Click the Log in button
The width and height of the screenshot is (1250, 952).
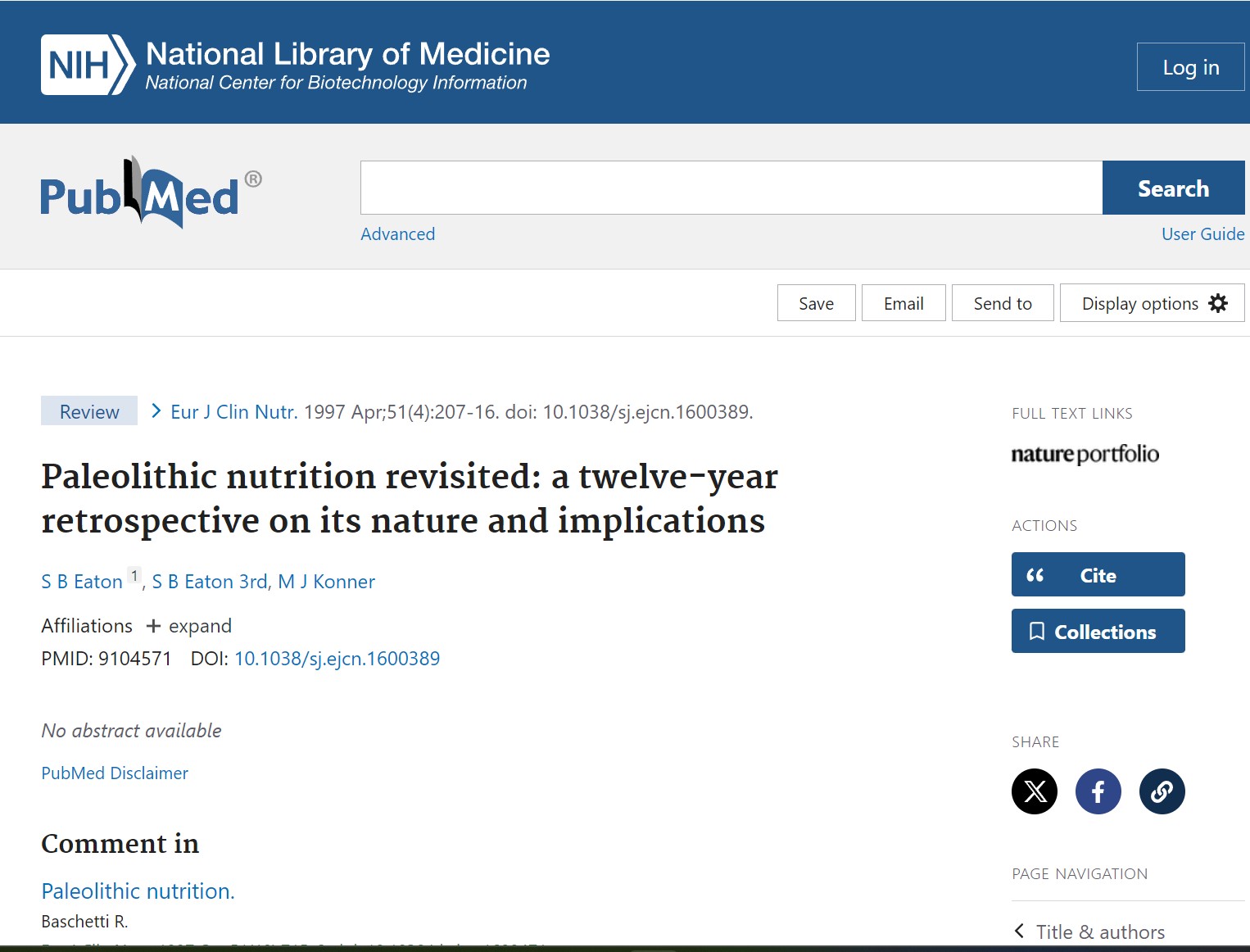[x=1190, y=66]
